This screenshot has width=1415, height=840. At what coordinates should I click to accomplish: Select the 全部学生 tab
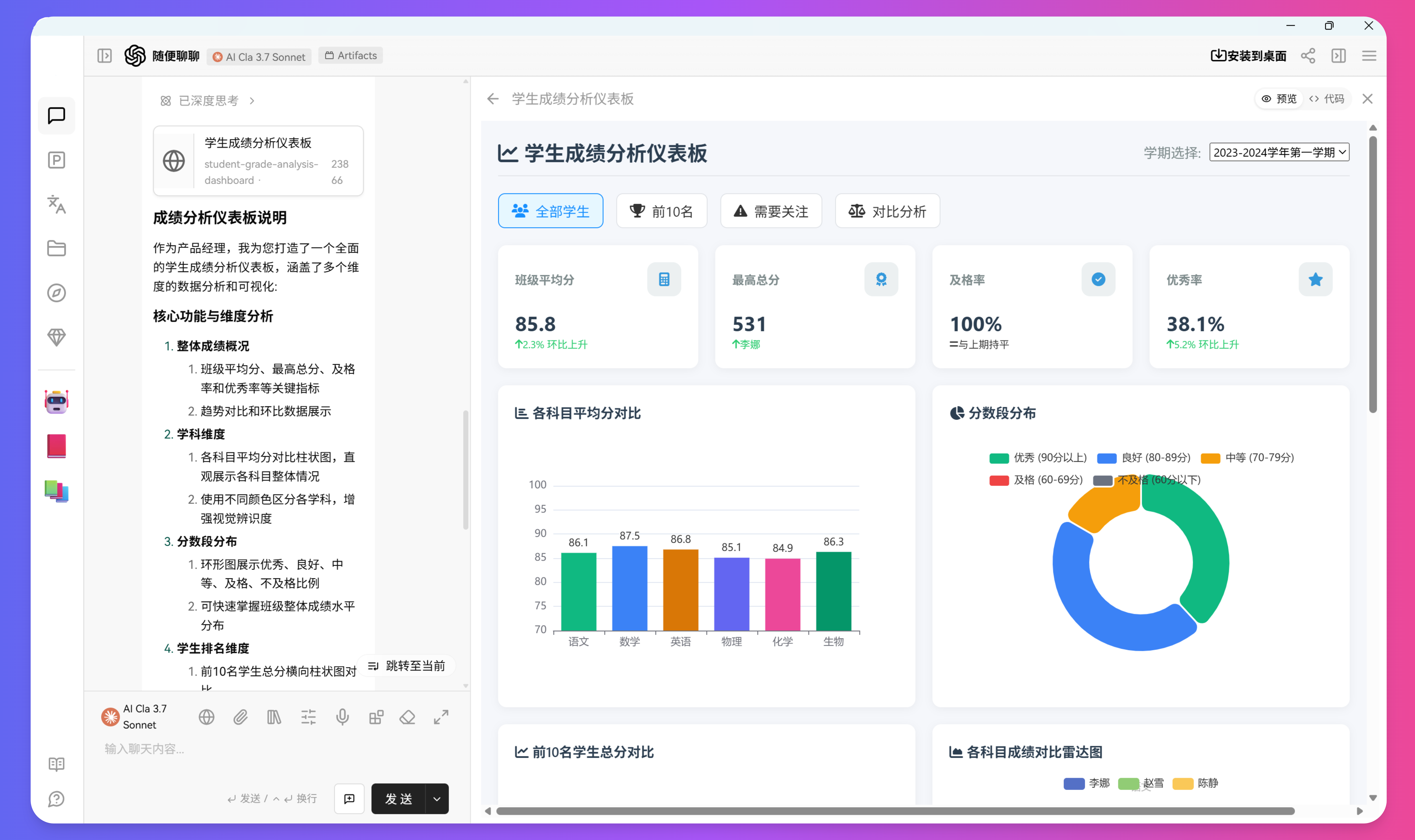pos(550,211)
